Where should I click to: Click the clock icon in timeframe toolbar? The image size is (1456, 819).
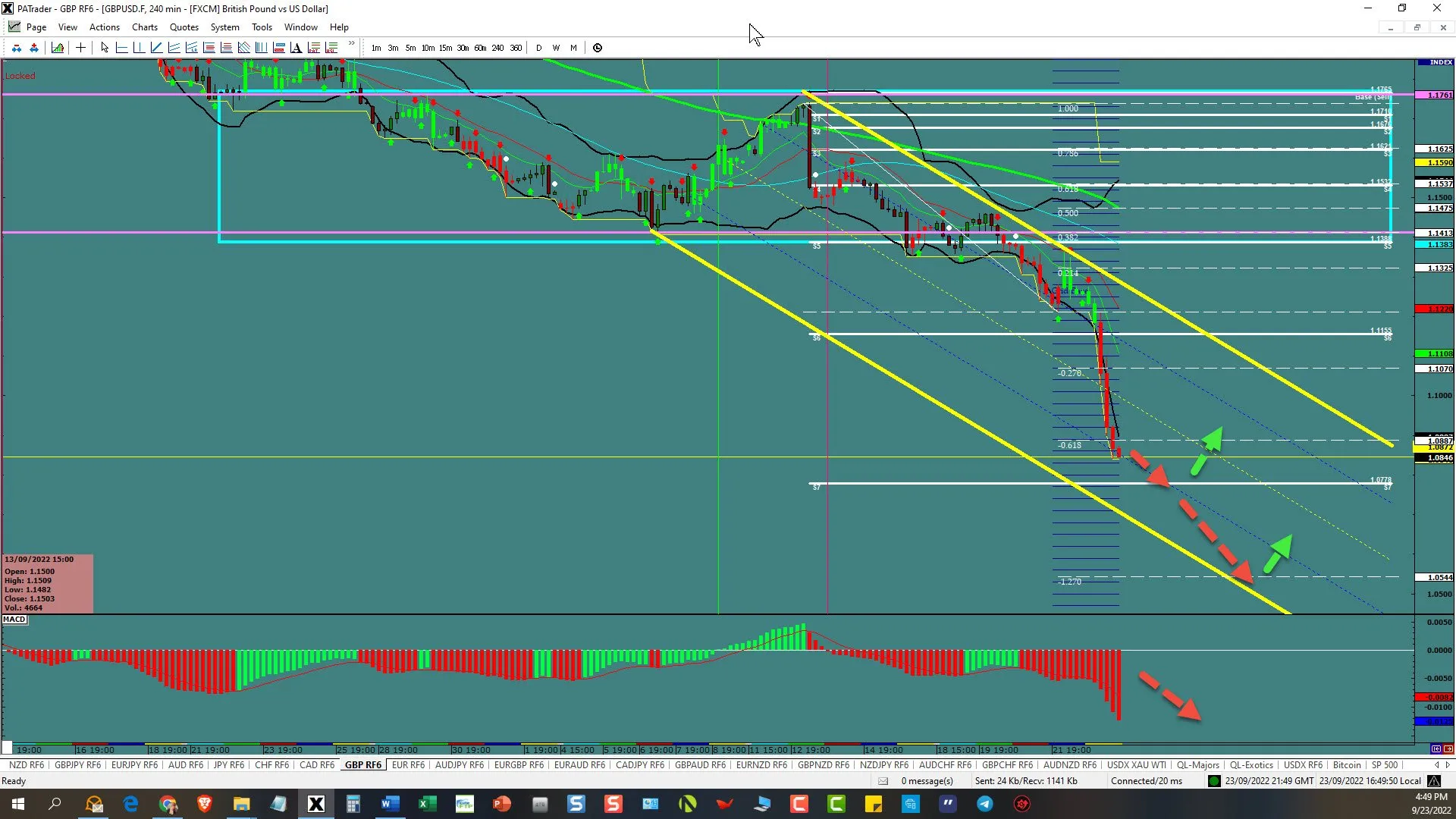click(598, 48)
